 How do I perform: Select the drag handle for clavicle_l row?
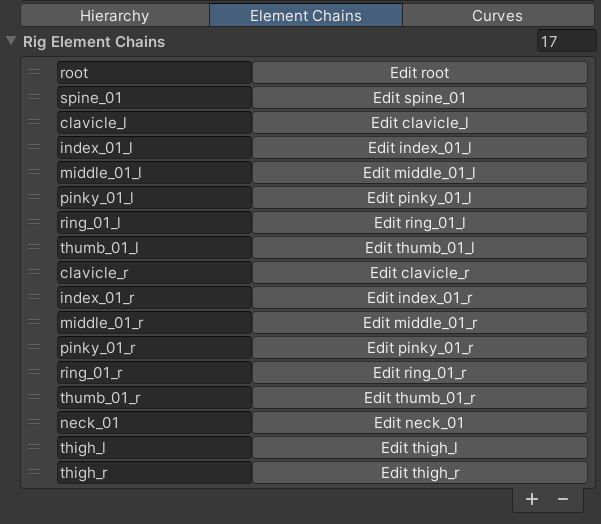coord(34,123)
